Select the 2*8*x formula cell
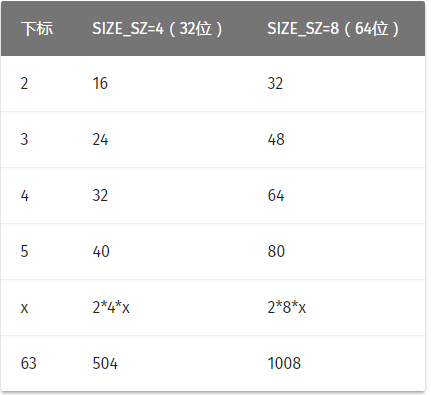431x395 pixels. [x=287, y=307]
